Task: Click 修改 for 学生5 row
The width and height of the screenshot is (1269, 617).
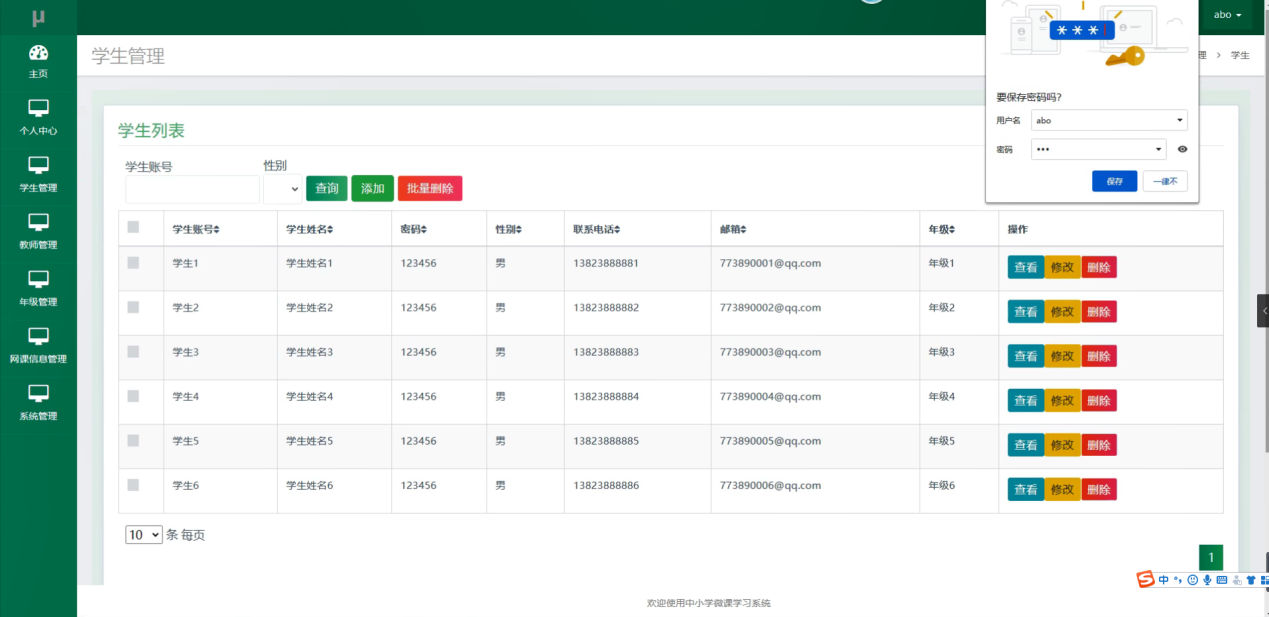Action: 1062,445
